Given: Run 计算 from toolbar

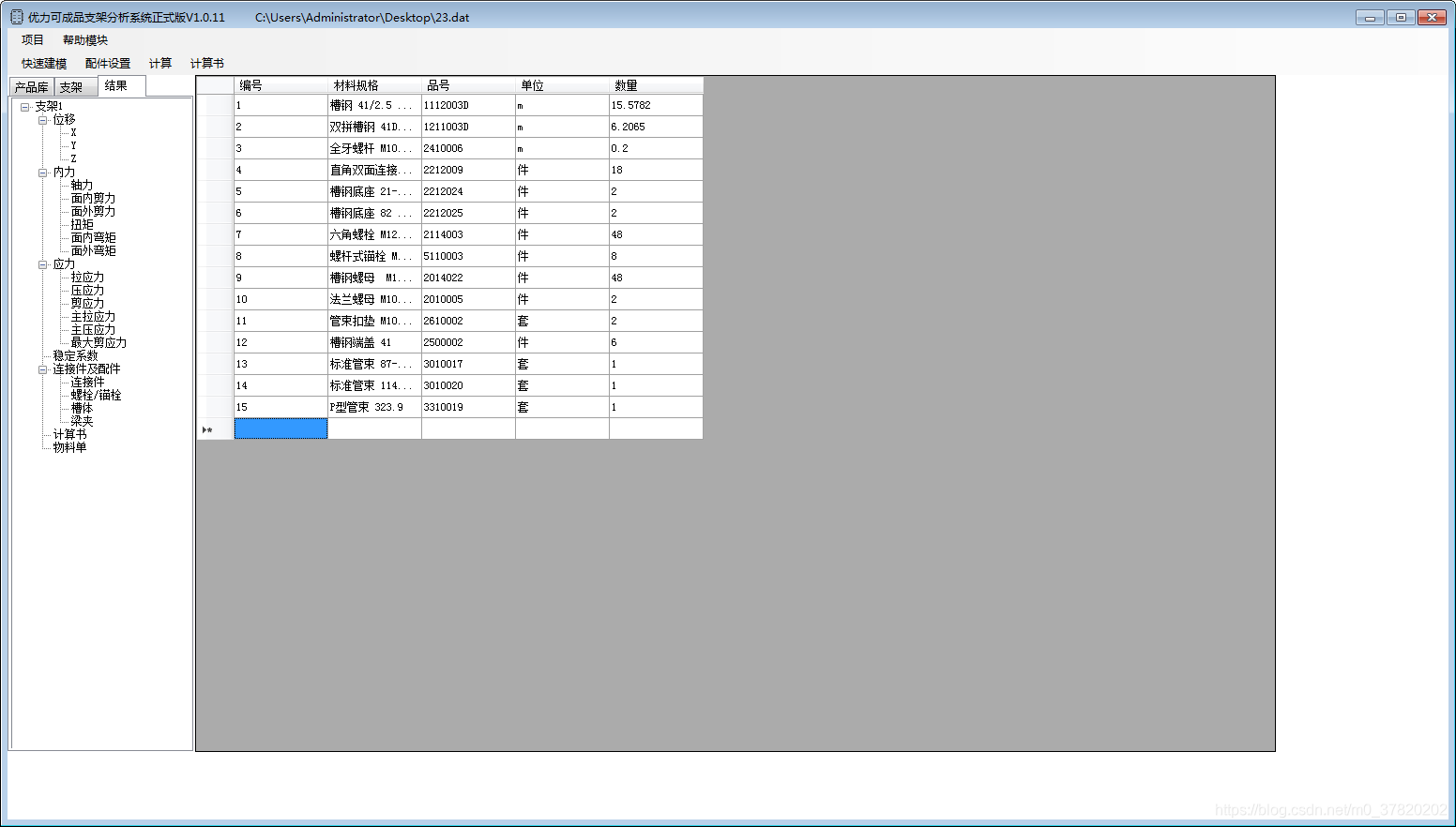Looking at the screenshot, I should (x=160, y=64).
